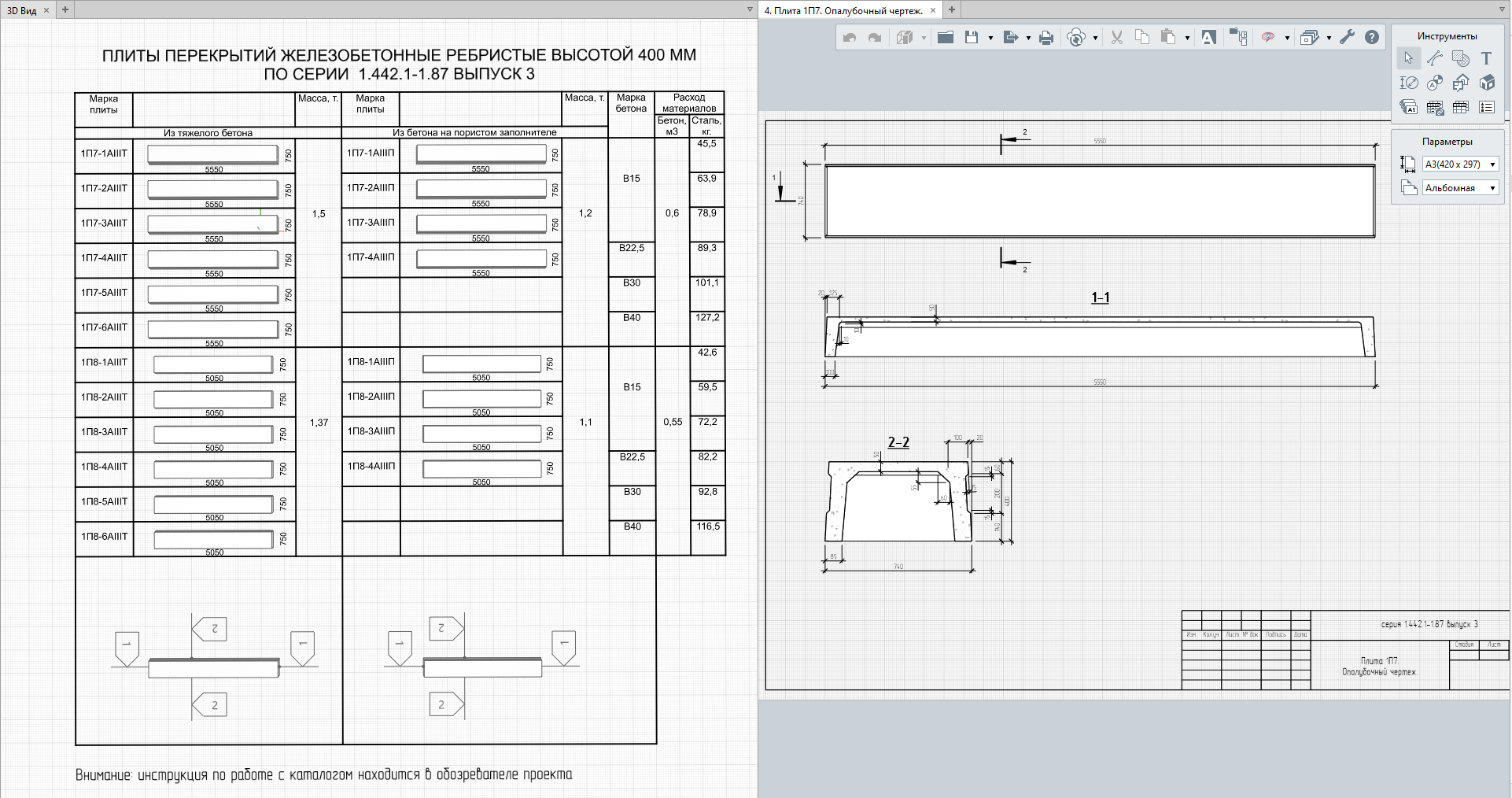
Task: Choose the curve line drawing tool
Action: [x=1434, y=58]
